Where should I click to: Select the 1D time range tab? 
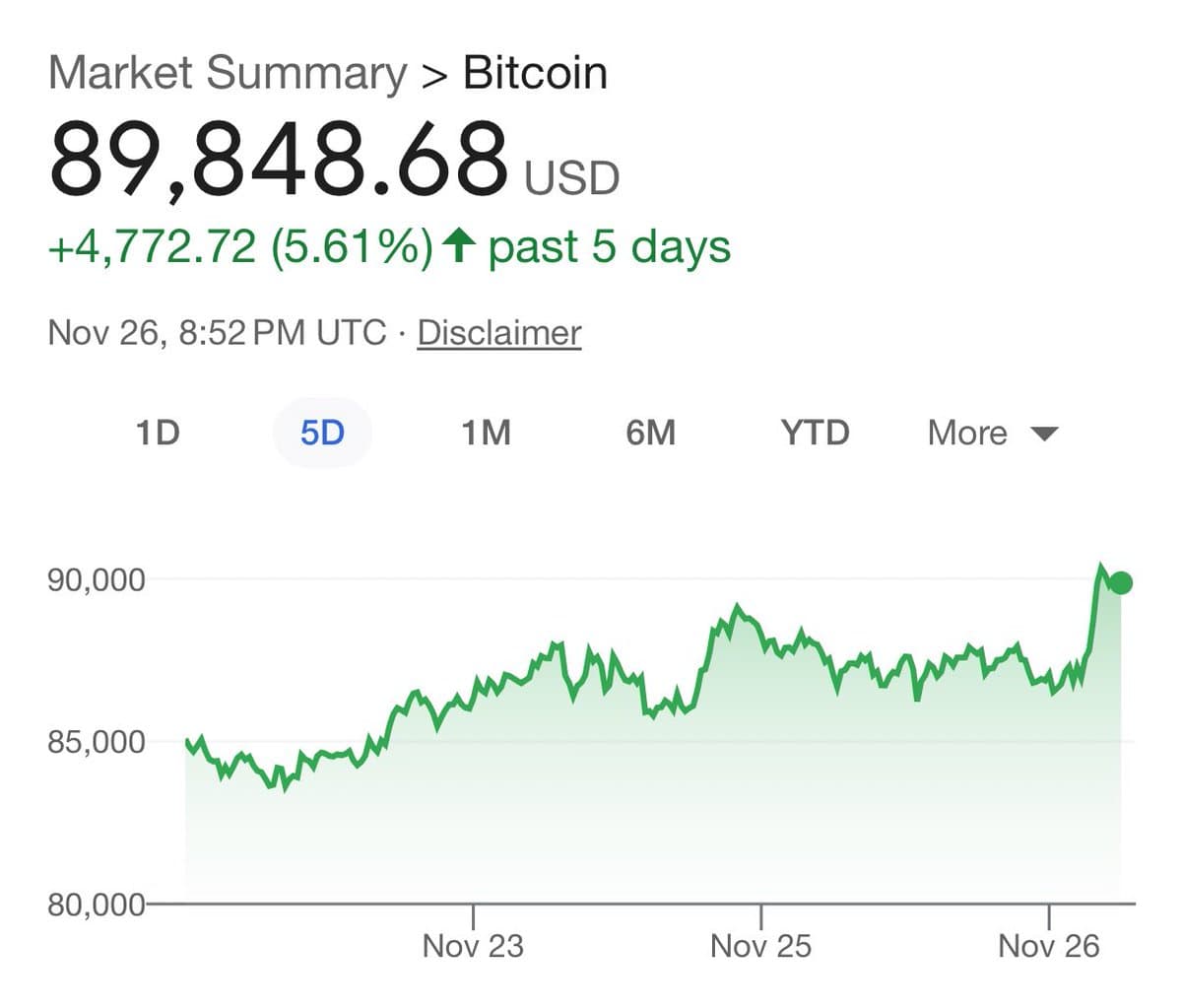(158, 433)
